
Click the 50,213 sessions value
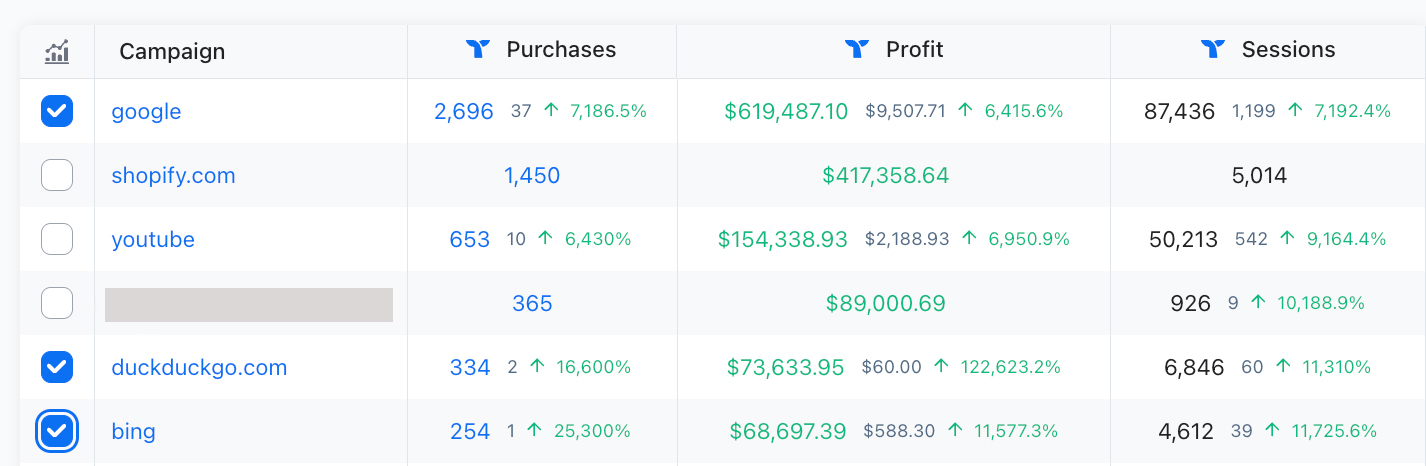pos(1184,239)
